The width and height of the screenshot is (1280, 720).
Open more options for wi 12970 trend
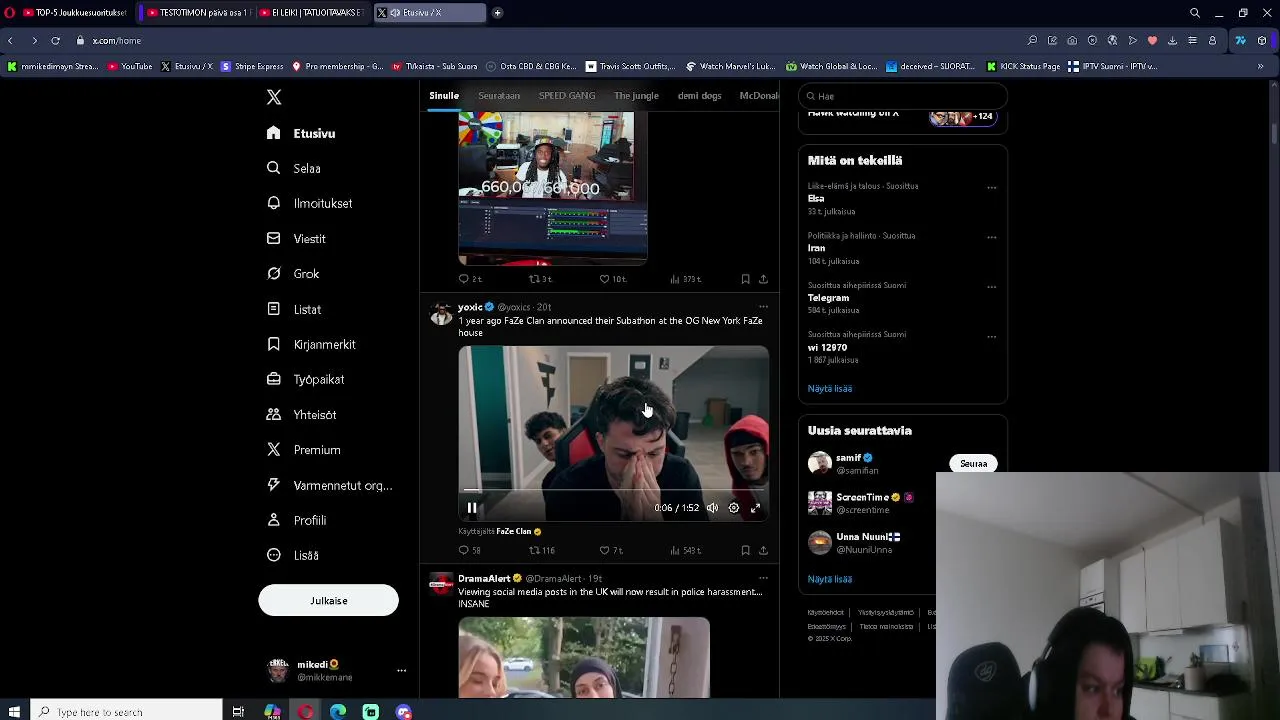tap(991, 336)
